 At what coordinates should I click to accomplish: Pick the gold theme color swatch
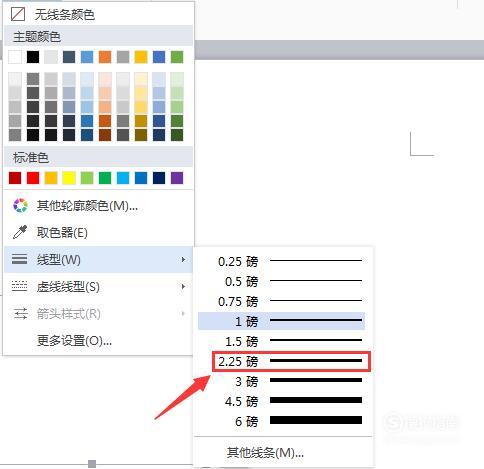141,57
